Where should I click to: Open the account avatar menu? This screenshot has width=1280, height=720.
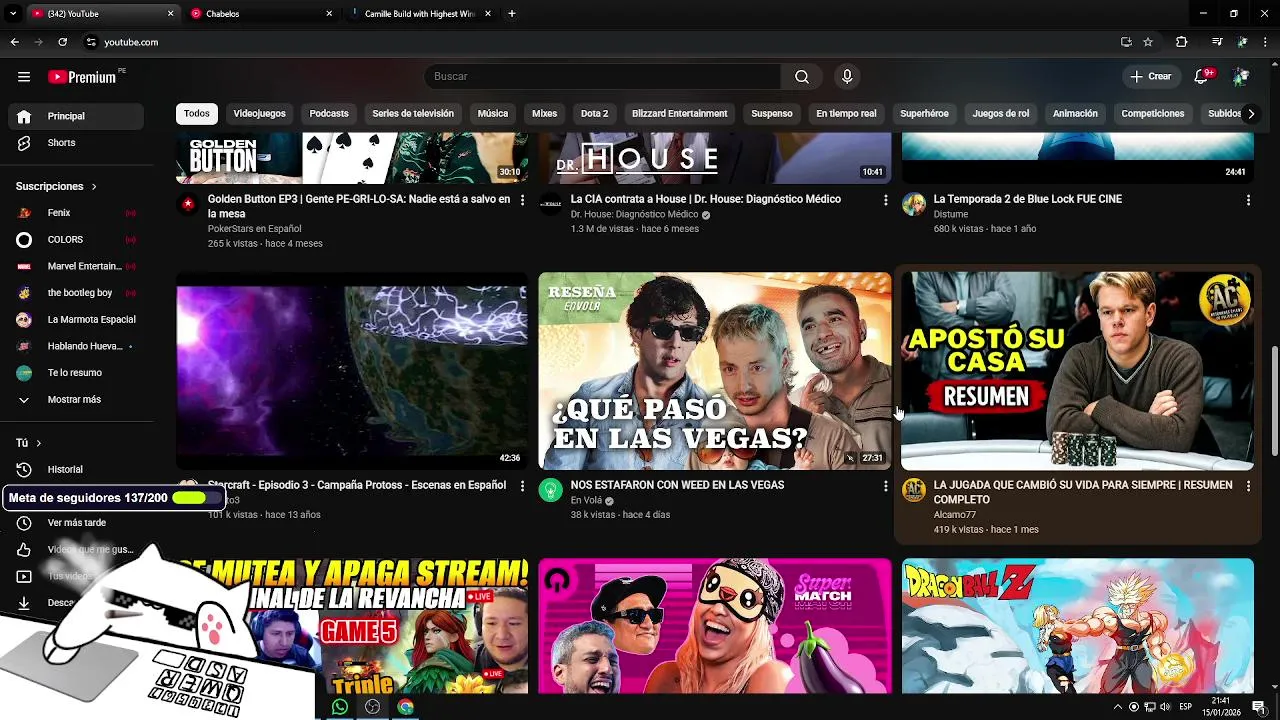pos(1241,77)
